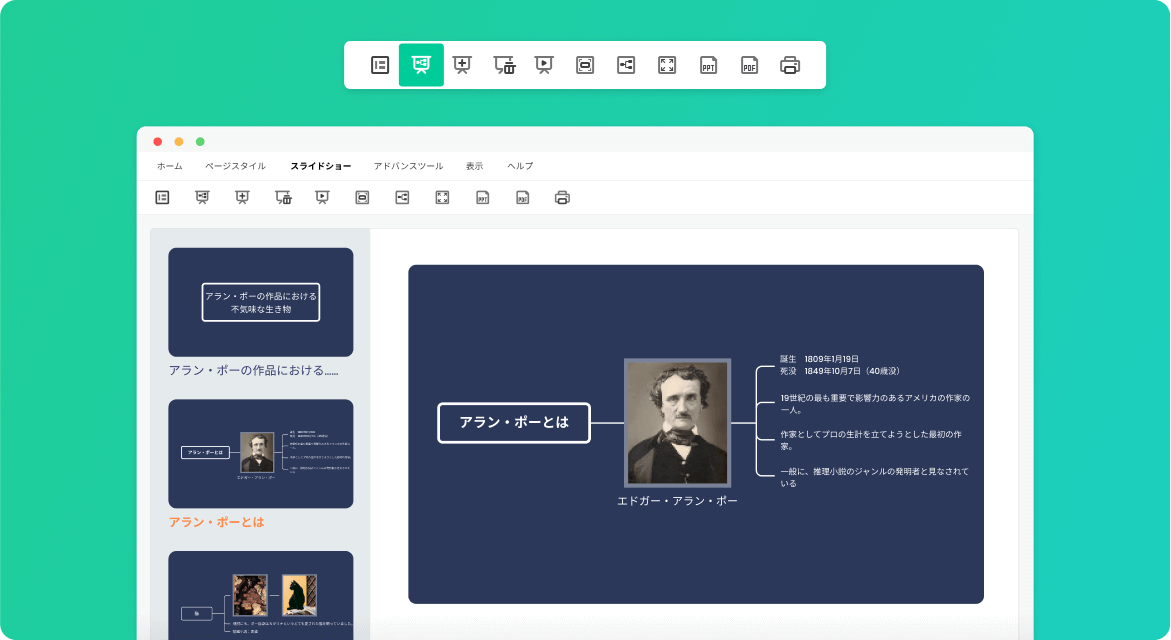
Task: Click highlighted green auto-create slides icon
Action: tap(421, 65)
